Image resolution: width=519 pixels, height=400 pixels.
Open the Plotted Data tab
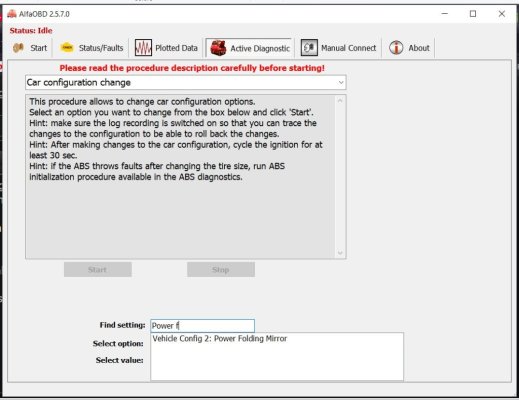tap(166, 48)
